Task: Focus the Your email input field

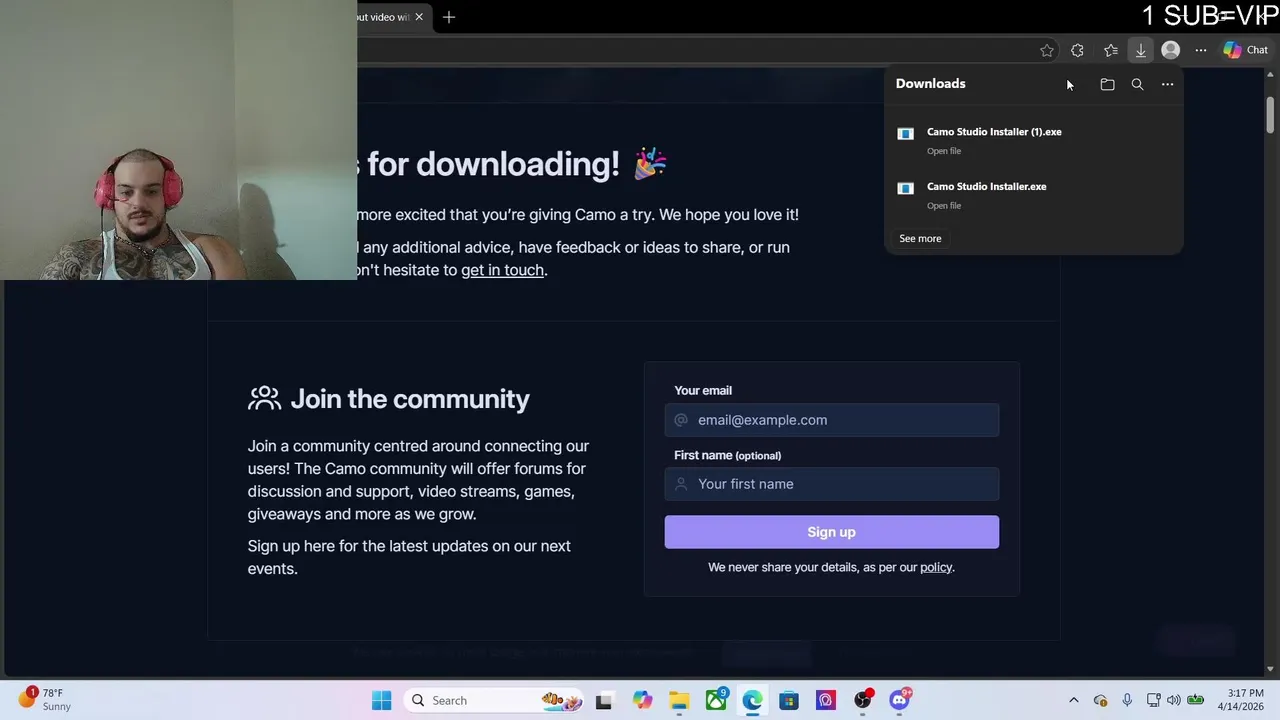Action: (832, 420)
